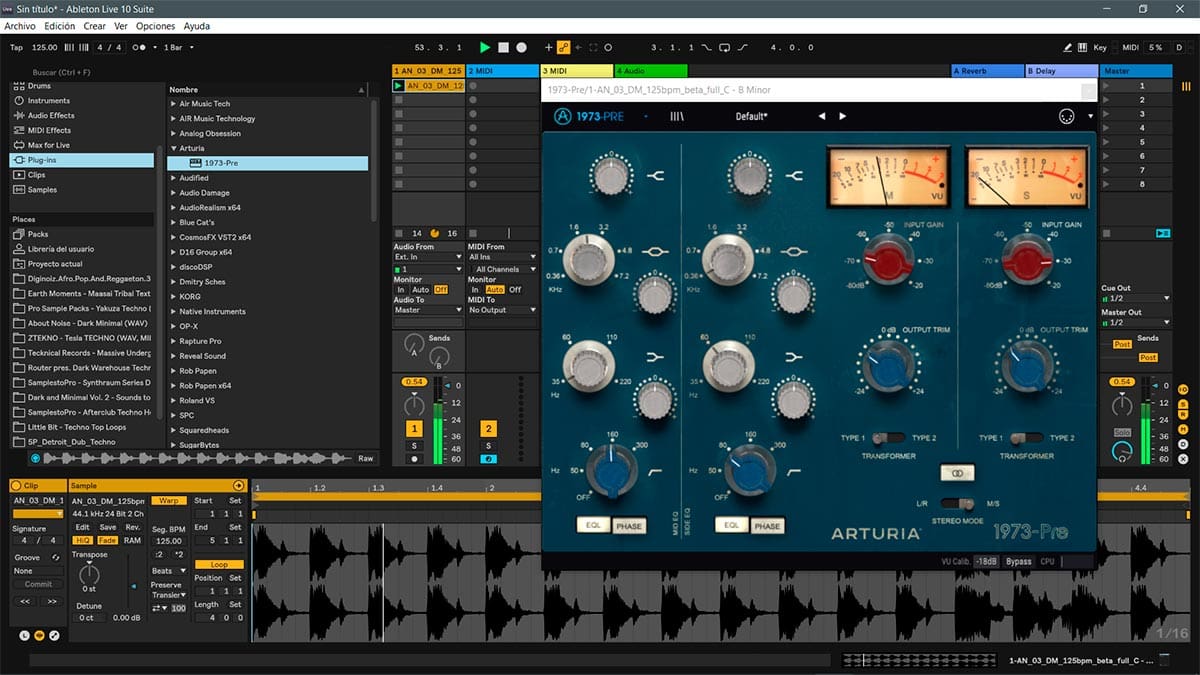Click the Groove hot-swap icon
The width and height of the screenshot is (1200, 675).
(56, 557)
